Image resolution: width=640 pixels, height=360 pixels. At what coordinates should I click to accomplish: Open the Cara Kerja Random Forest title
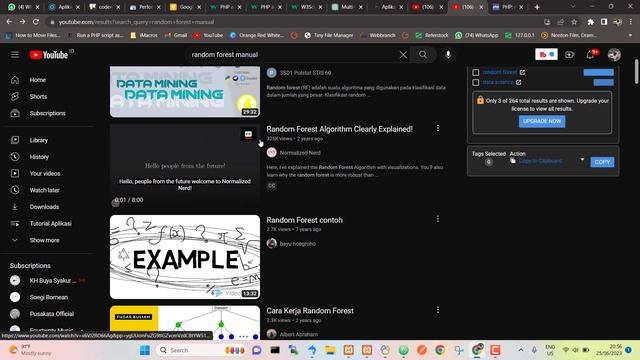pyautogui.click(x=310, y=311)
